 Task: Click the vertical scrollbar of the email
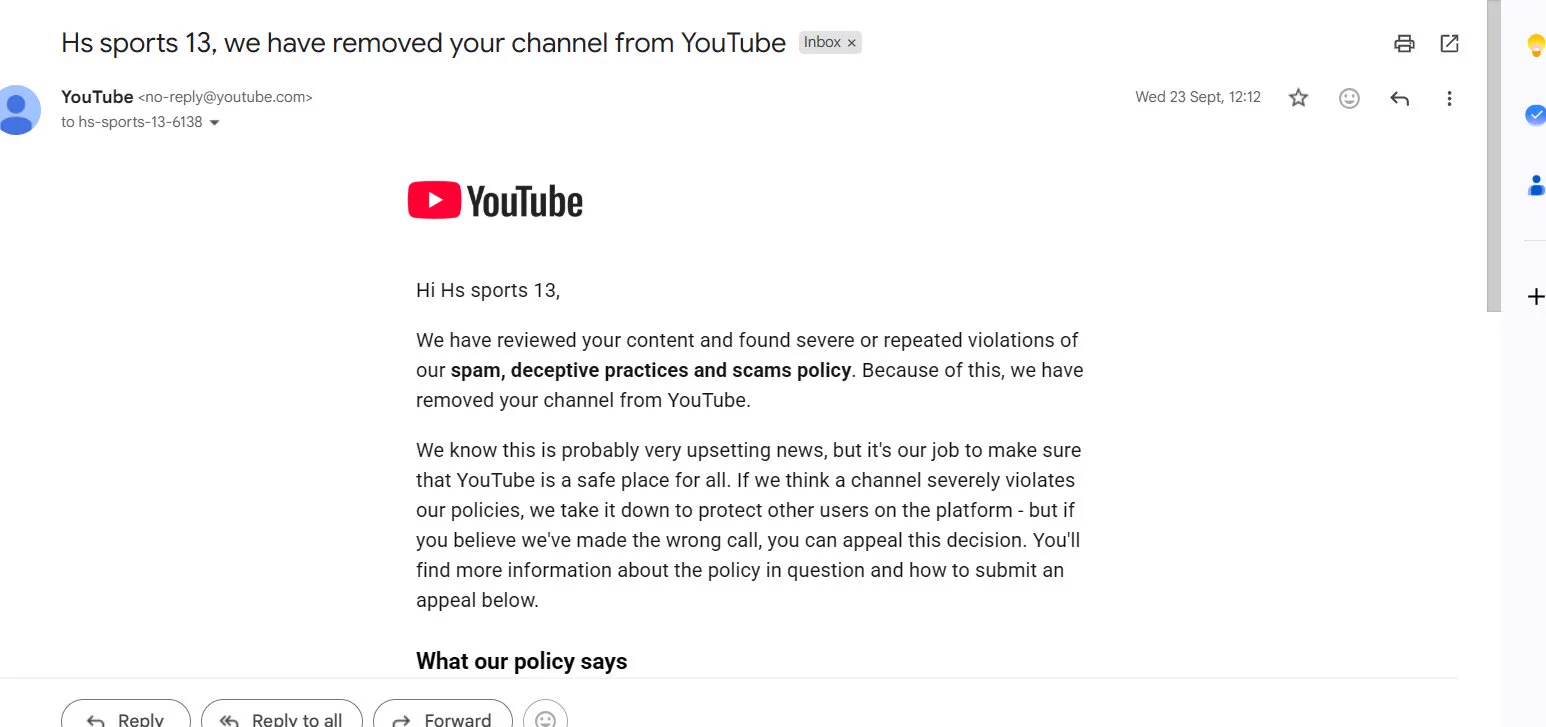1494,156
